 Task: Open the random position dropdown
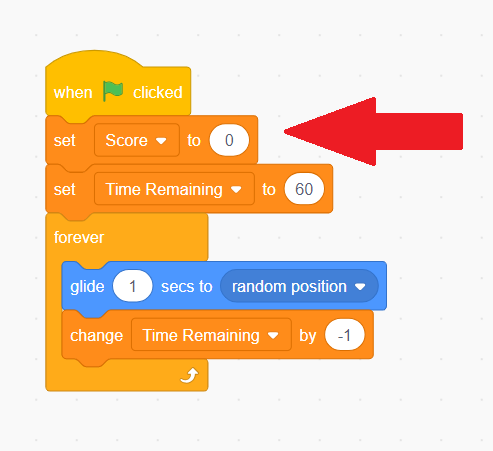[x=299, y=286]
